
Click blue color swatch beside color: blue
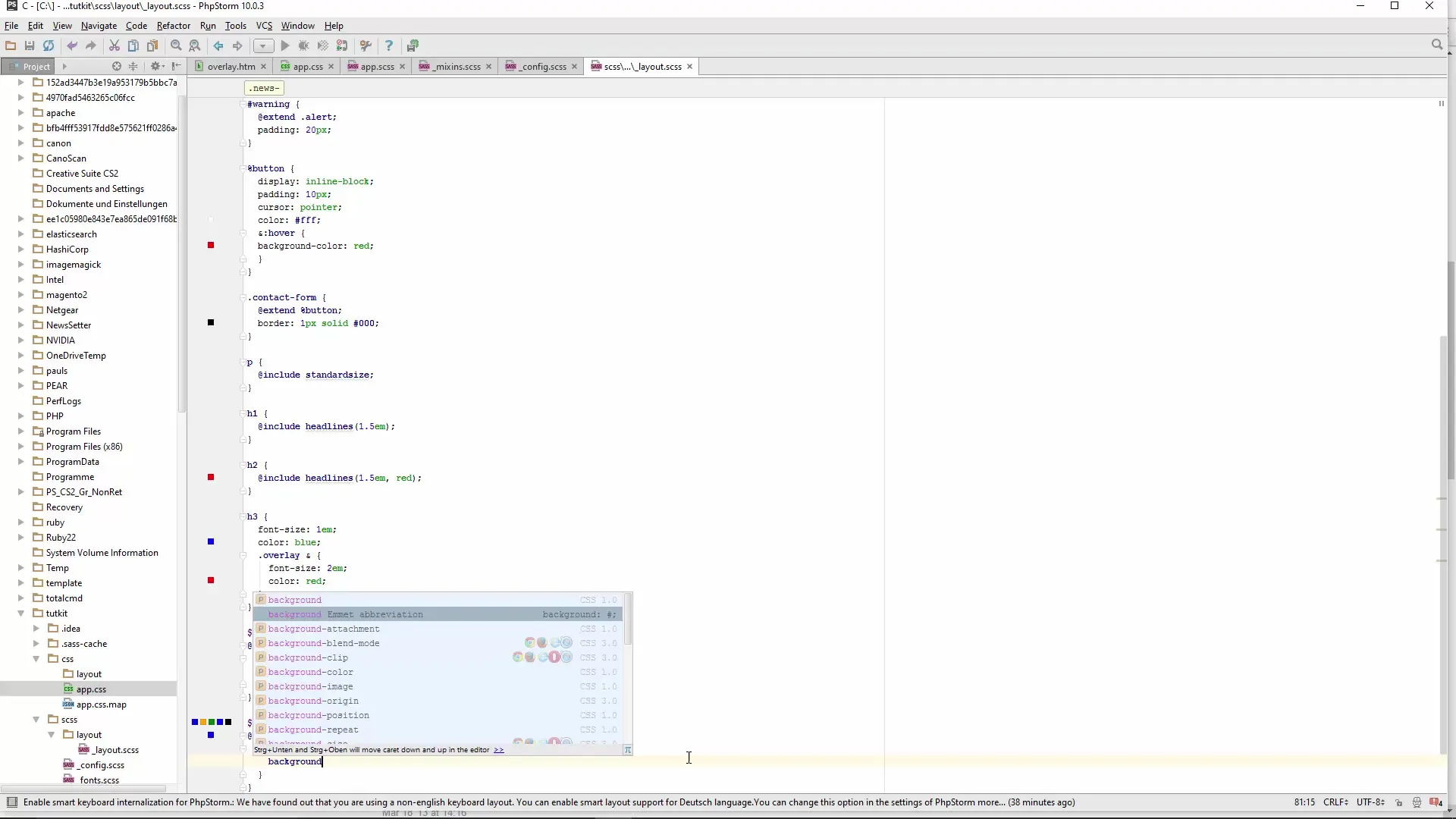(x=211, y=542)
